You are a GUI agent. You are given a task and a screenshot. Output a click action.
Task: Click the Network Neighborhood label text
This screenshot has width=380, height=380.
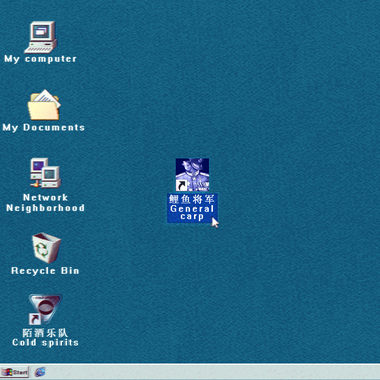[x=45, y=203]
